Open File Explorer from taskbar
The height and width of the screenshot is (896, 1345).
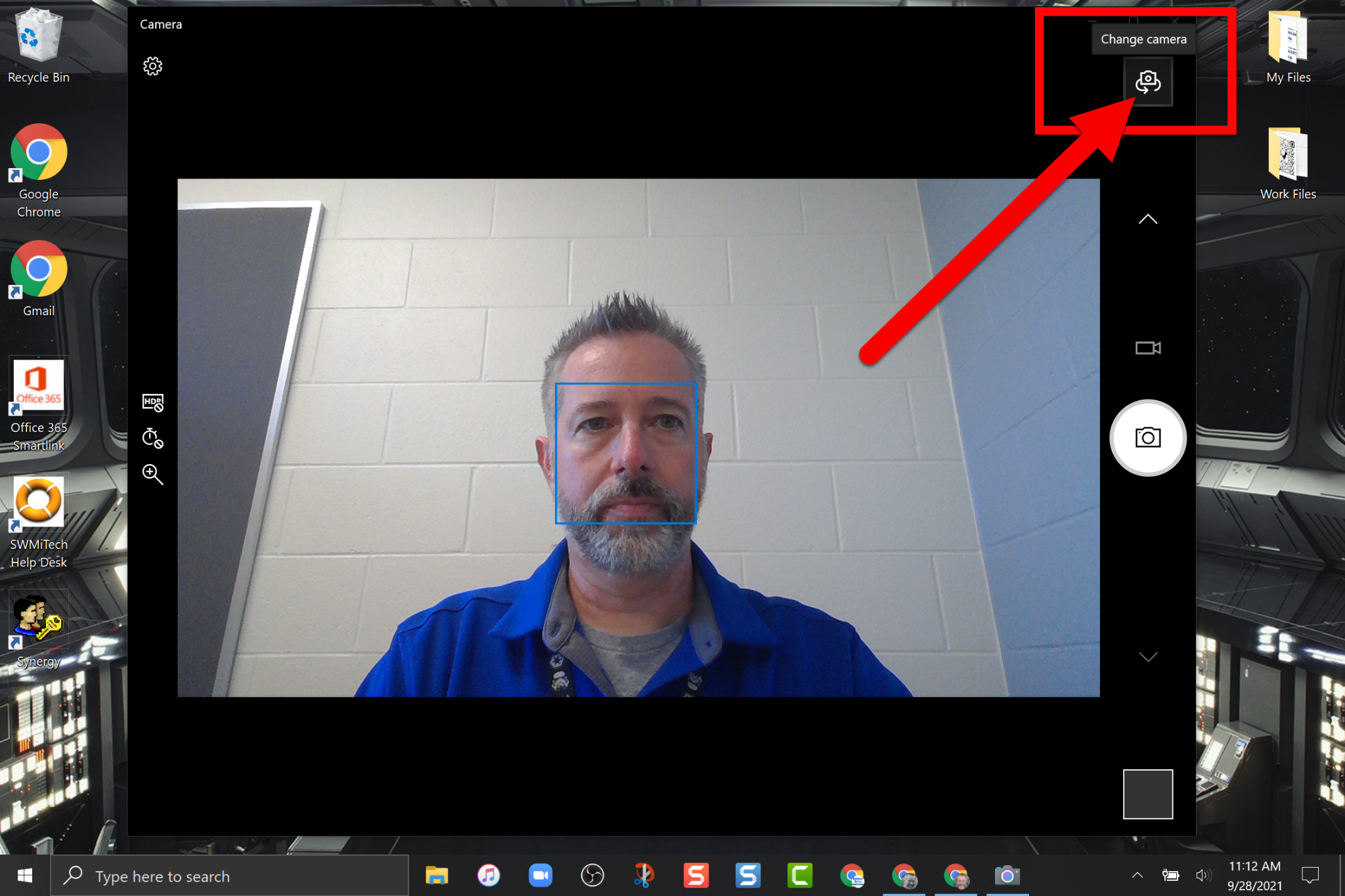[x=437, y=876]
